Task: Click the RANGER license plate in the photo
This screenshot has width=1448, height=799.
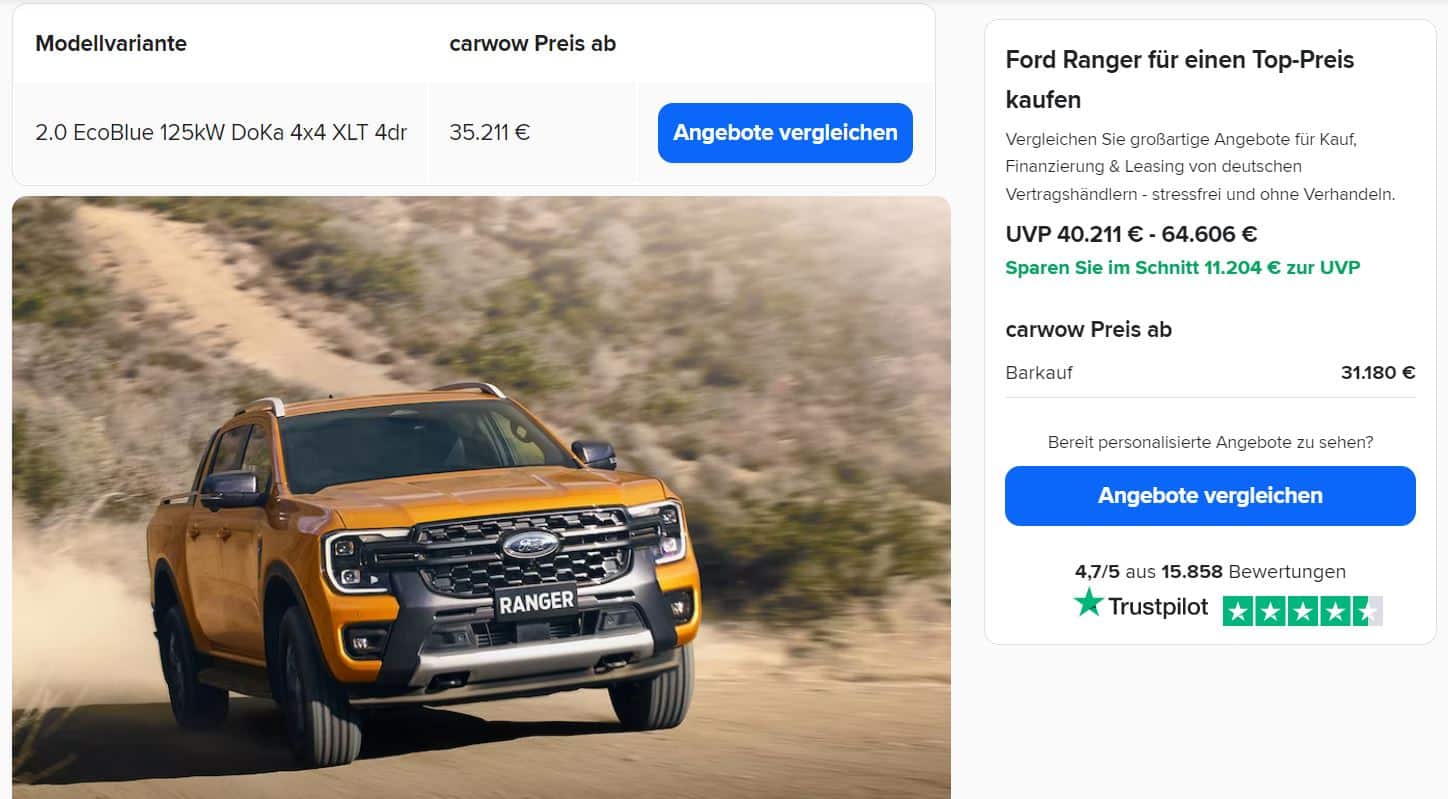Action: 536,601
